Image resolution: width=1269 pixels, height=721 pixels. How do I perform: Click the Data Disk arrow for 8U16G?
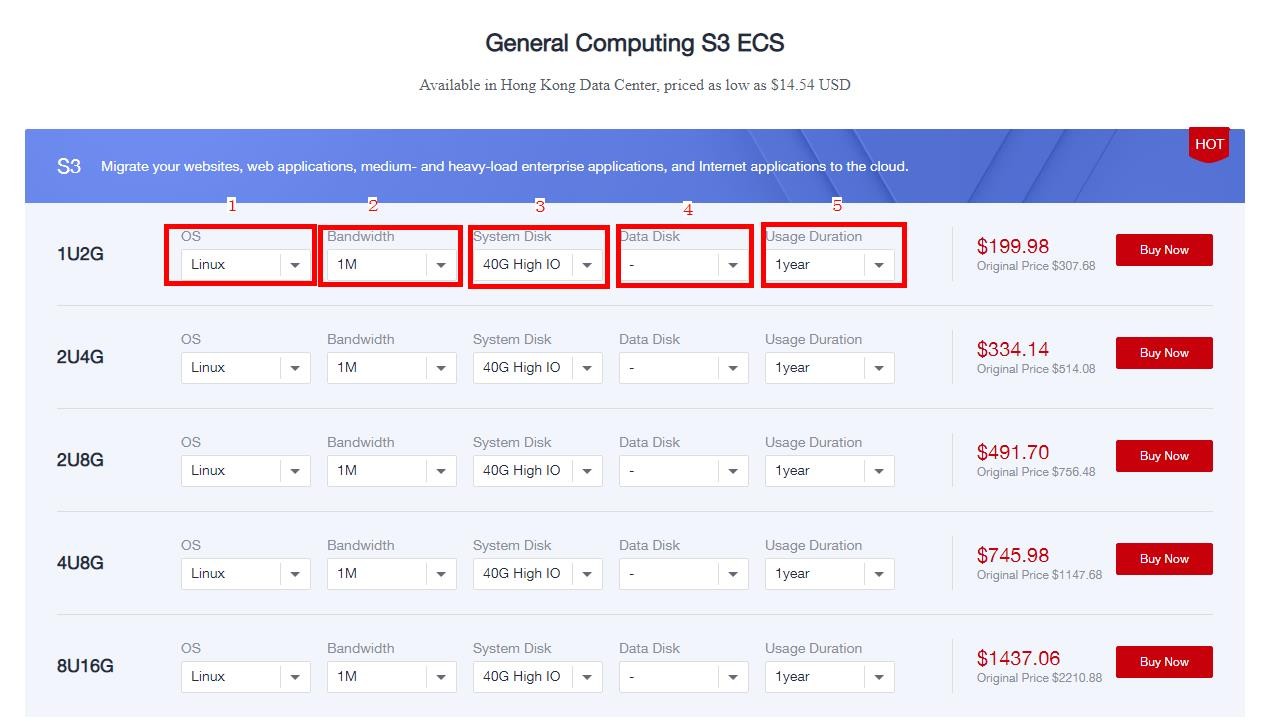[733, 677]
